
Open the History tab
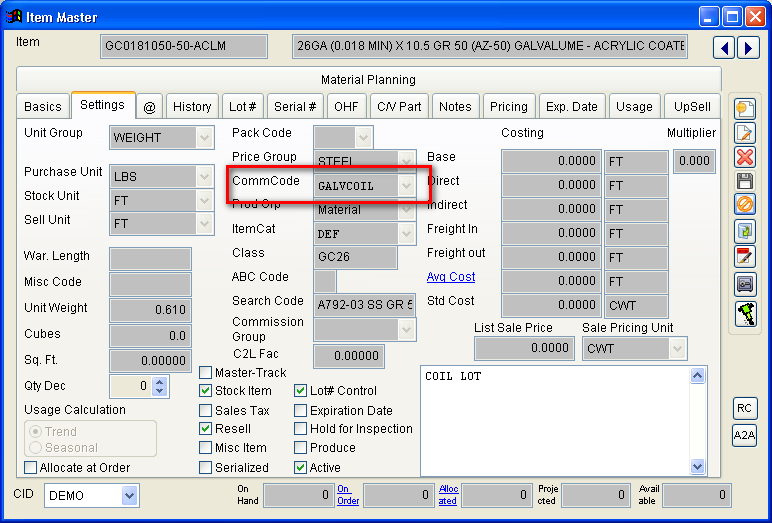pyautogui.click(x=192, y=107)
